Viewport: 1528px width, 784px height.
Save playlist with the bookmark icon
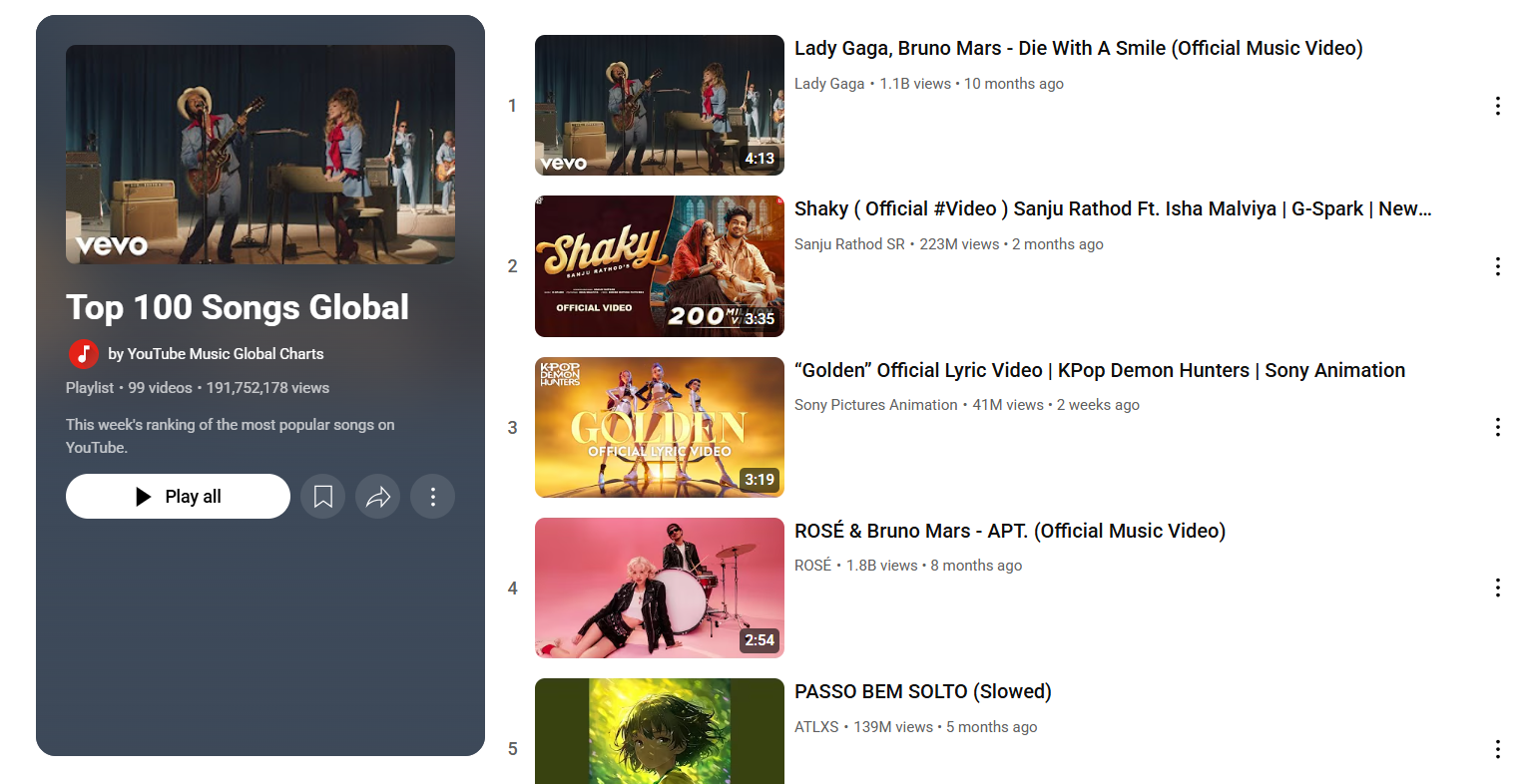tap(323, 497)
